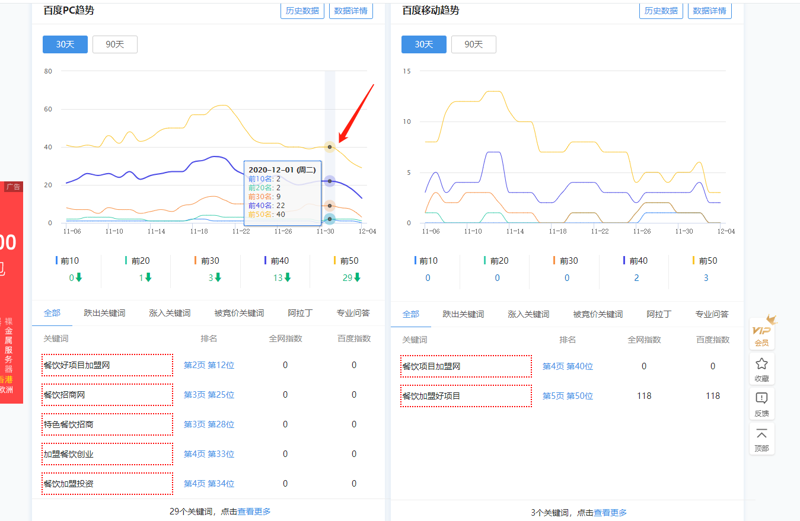Viewport: 800px width, 521px height.
Task: Click 历史数据 button in 百度PC趋势
Action: [x=301, y=11]
